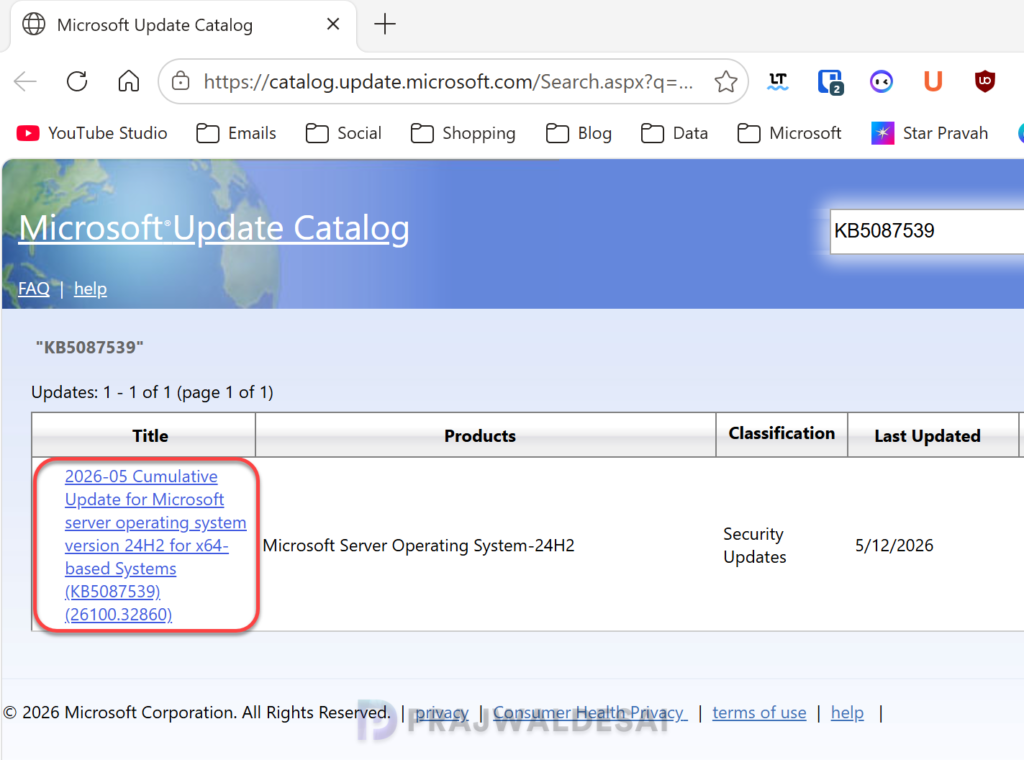Open YouTube Studio bookmark
This screenshot has width=1024, height=760.
[x=92, y=133]
